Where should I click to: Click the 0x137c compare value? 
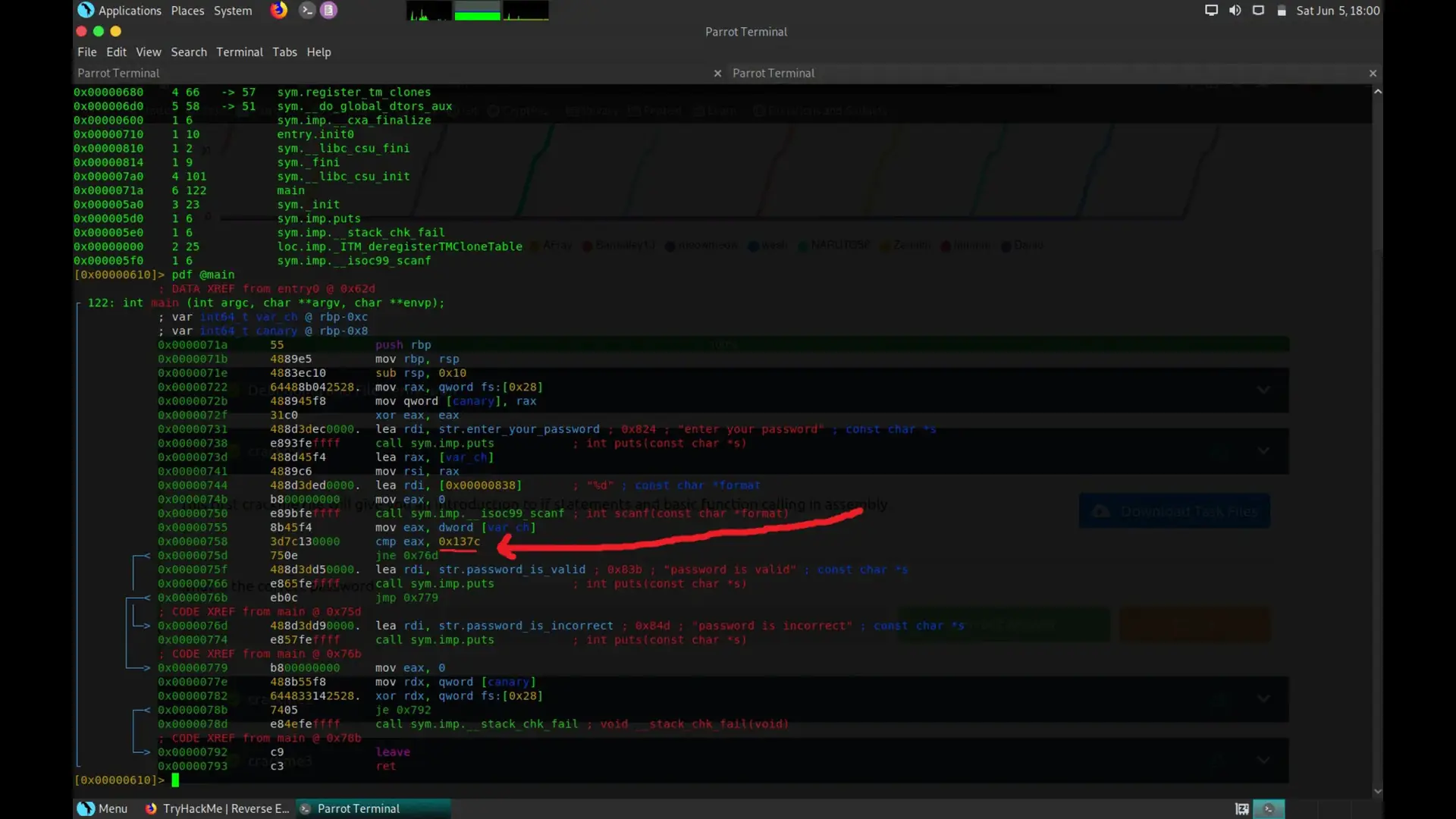pos(459,541)
